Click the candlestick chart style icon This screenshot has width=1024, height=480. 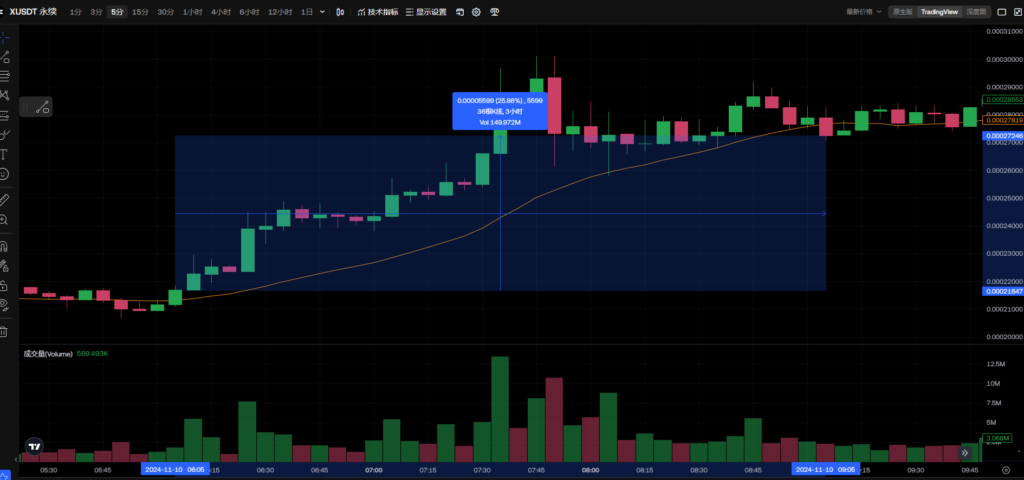coord(342,12)
